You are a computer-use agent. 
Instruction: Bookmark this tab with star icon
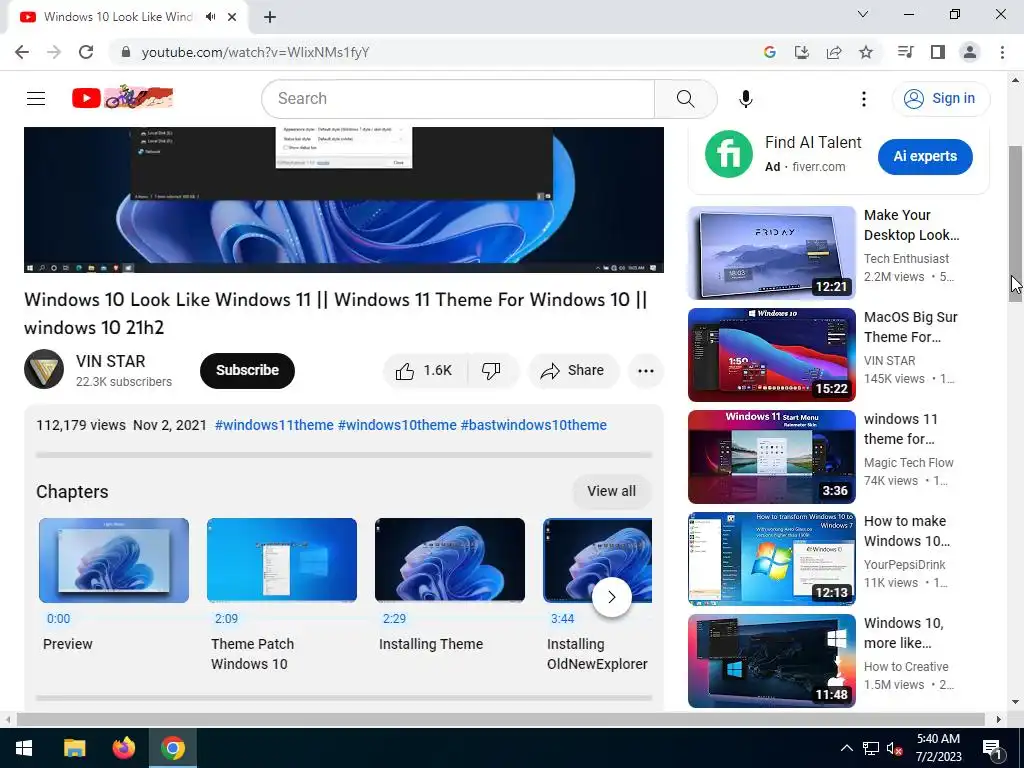[866, 52]
